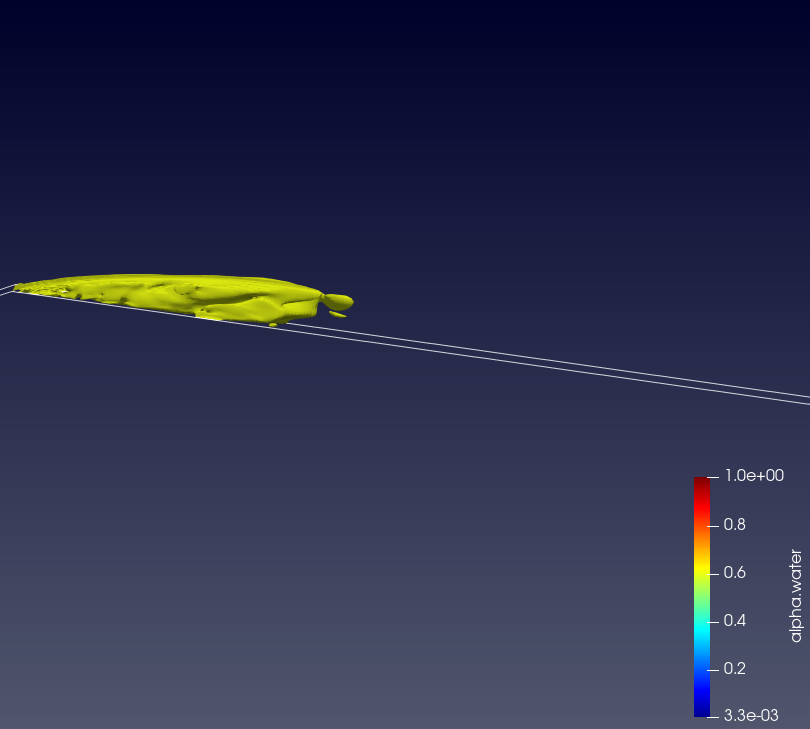The height and width of the screenshot is (729, 810).
Task: Click the alpha.water color legend bar
Action: (x=702, y=597)
